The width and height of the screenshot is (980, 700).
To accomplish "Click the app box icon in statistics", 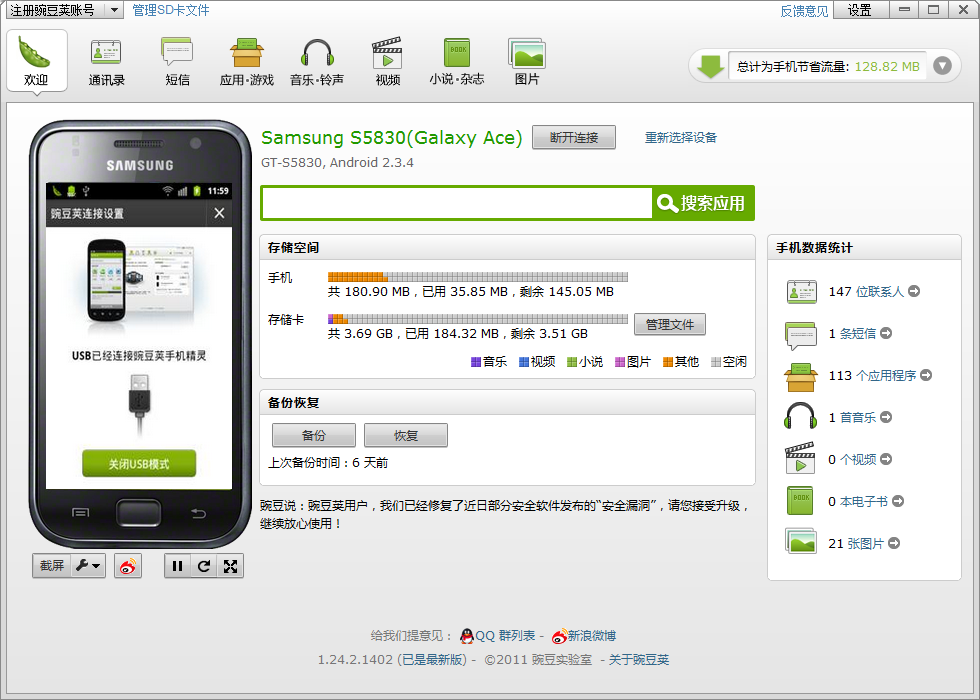I will 801,377.
